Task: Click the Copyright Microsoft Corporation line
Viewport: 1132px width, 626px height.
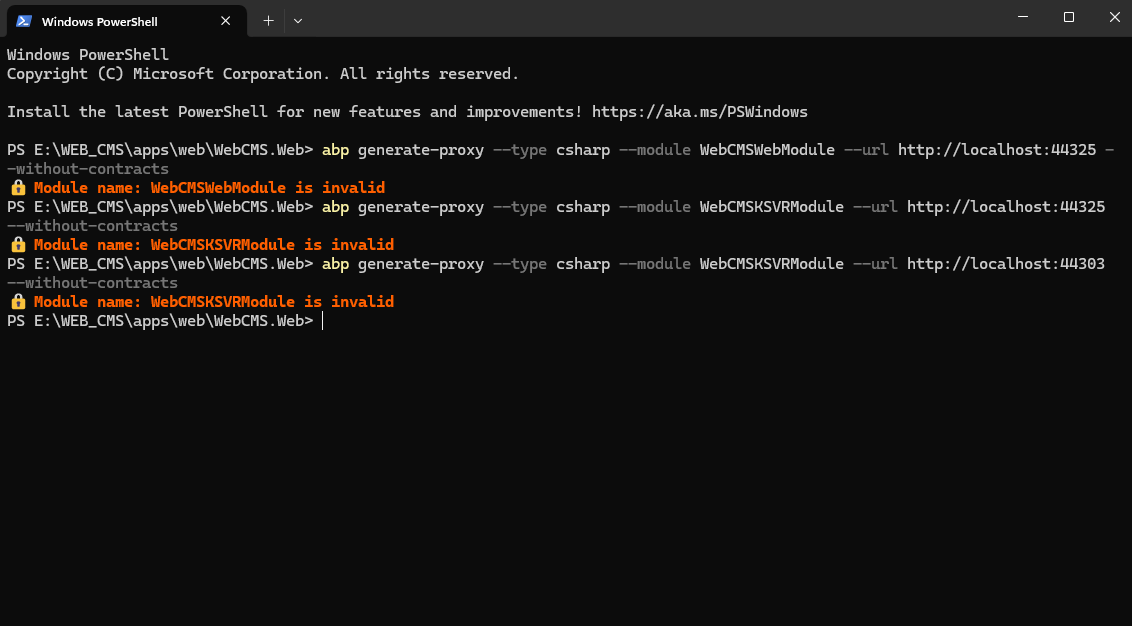Action: coord(262,74)
